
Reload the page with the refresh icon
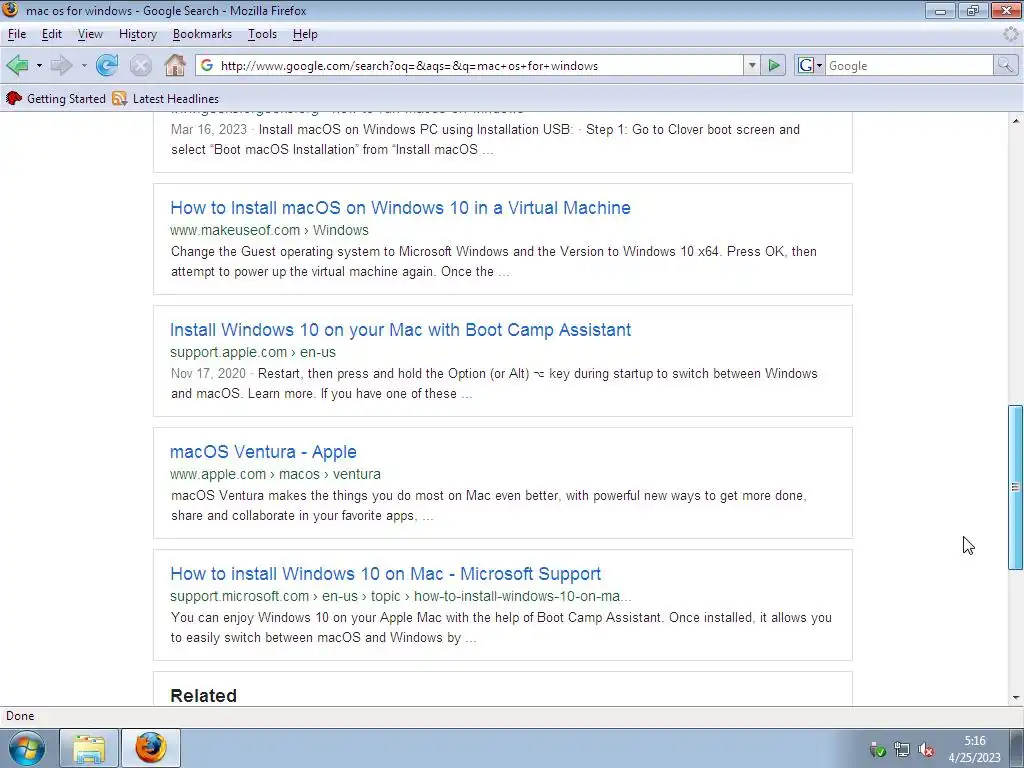click(x=107, y=65)
